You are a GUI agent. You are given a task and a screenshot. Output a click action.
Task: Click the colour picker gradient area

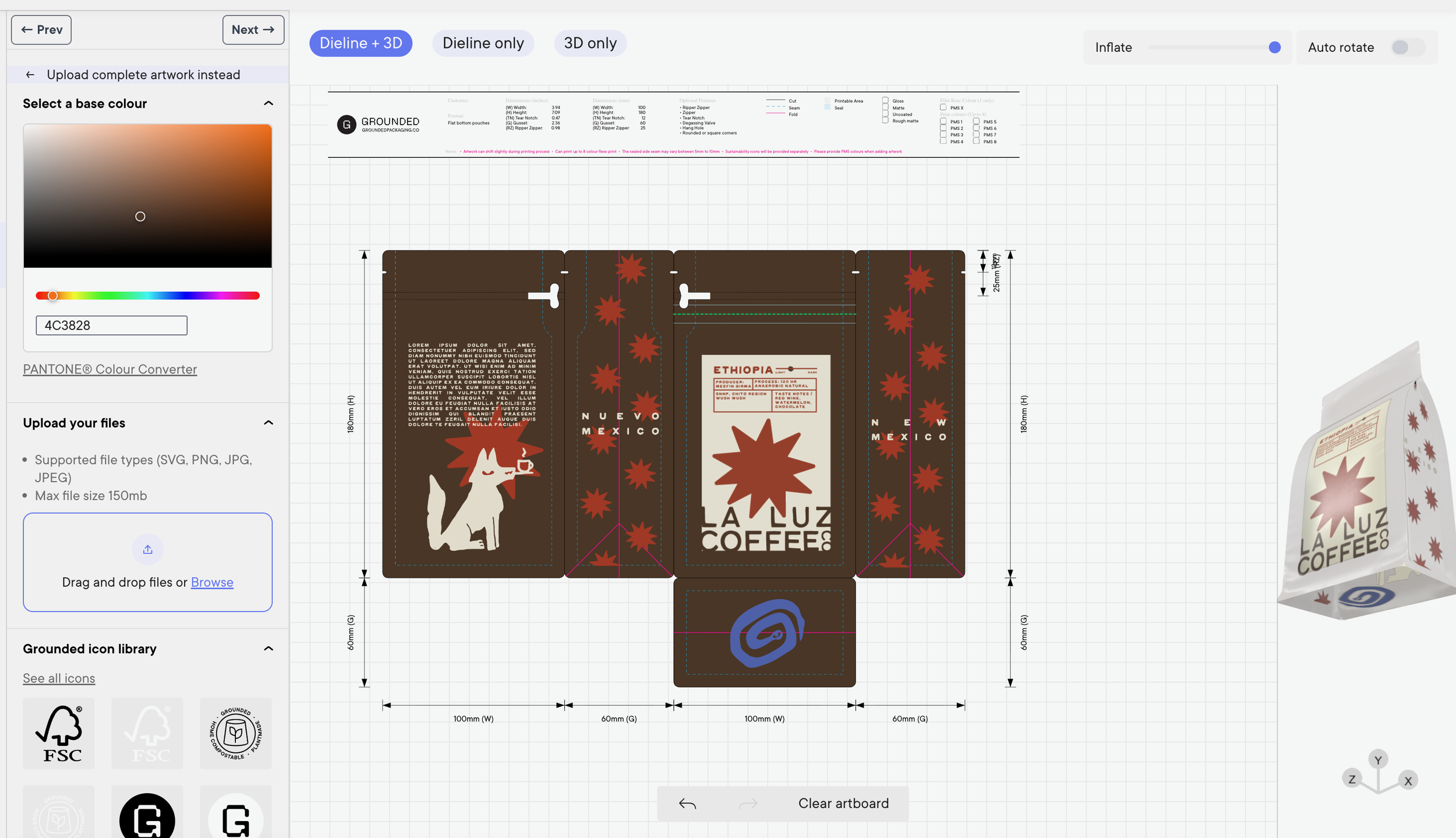(147, 196)
